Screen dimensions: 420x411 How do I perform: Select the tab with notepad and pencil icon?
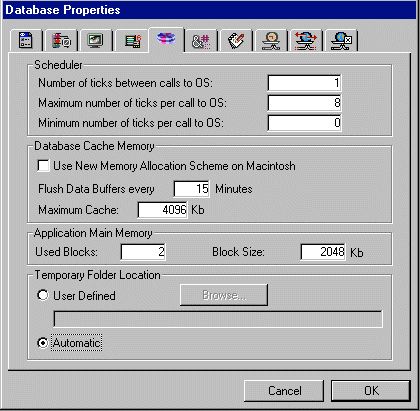coord(236,41)
